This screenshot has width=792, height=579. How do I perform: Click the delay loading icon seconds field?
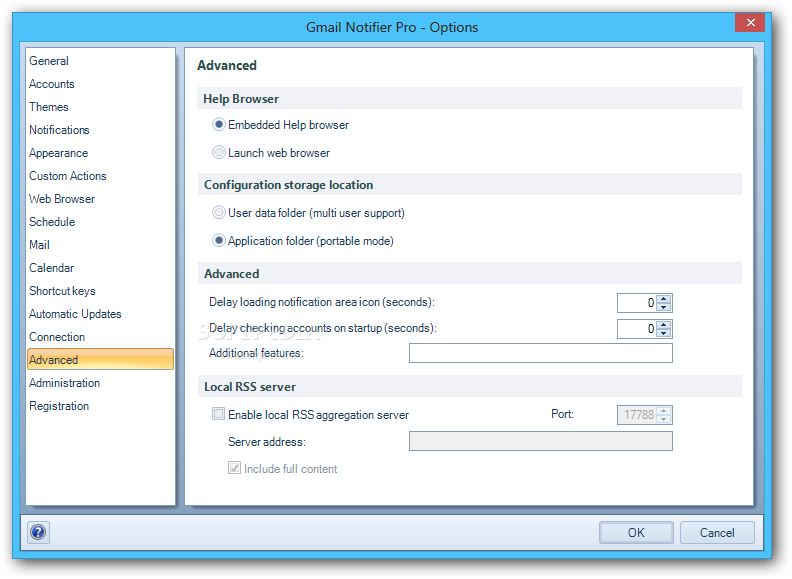click(637, 303)
